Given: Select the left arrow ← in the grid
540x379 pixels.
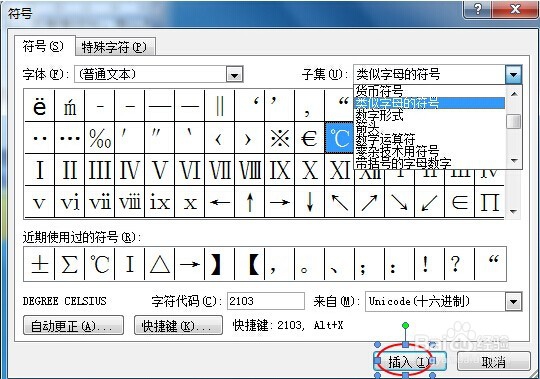Looking at the screenshot, I should coord(220,202).
